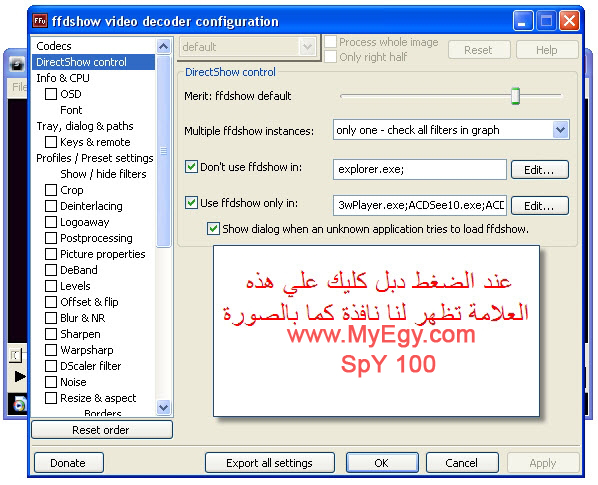Select Tray, dialog & paths page
598x485 pixels.
pyautogui.click(x=85, y=126)
